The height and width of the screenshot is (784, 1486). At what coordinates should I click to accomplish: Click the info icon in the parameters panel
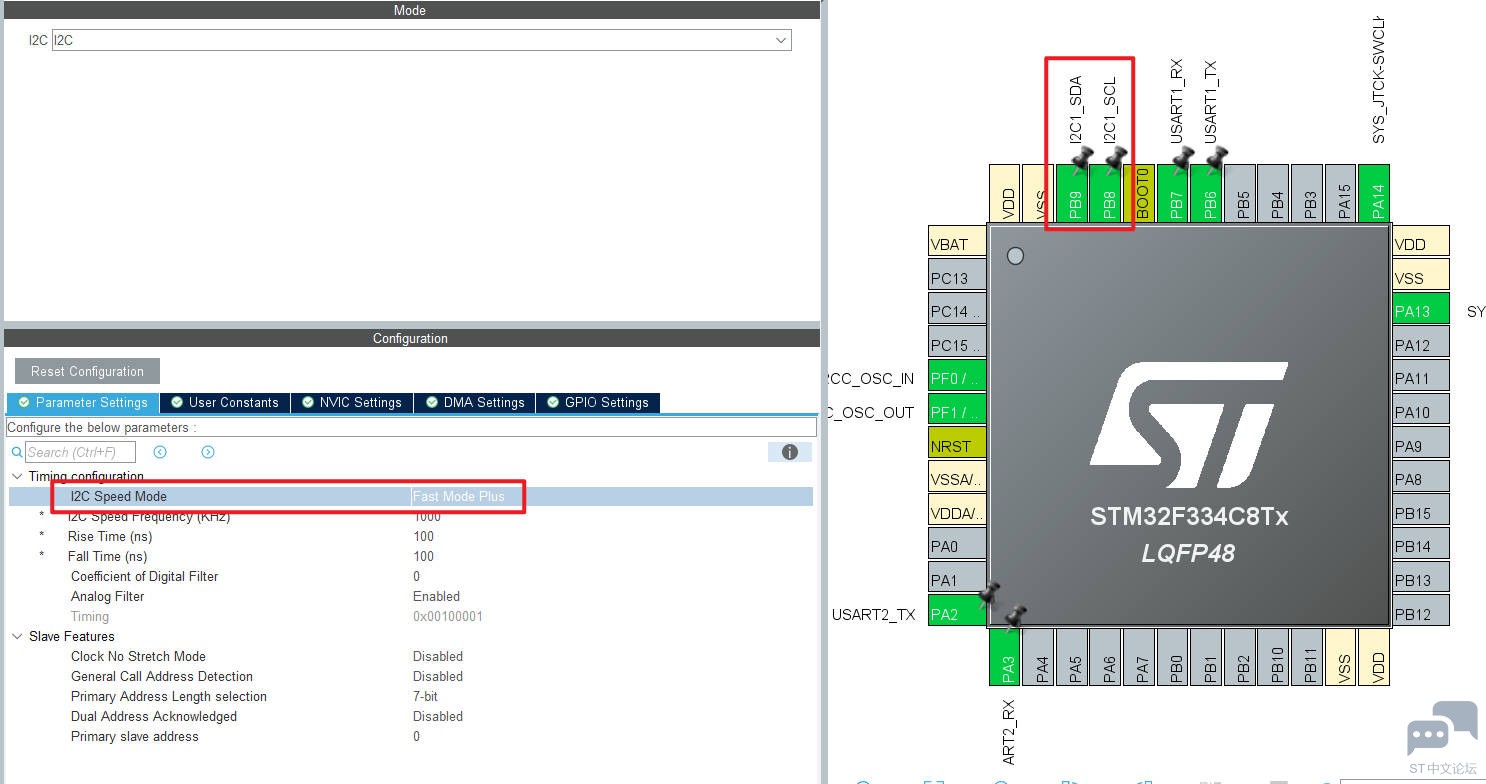[789, 452]
